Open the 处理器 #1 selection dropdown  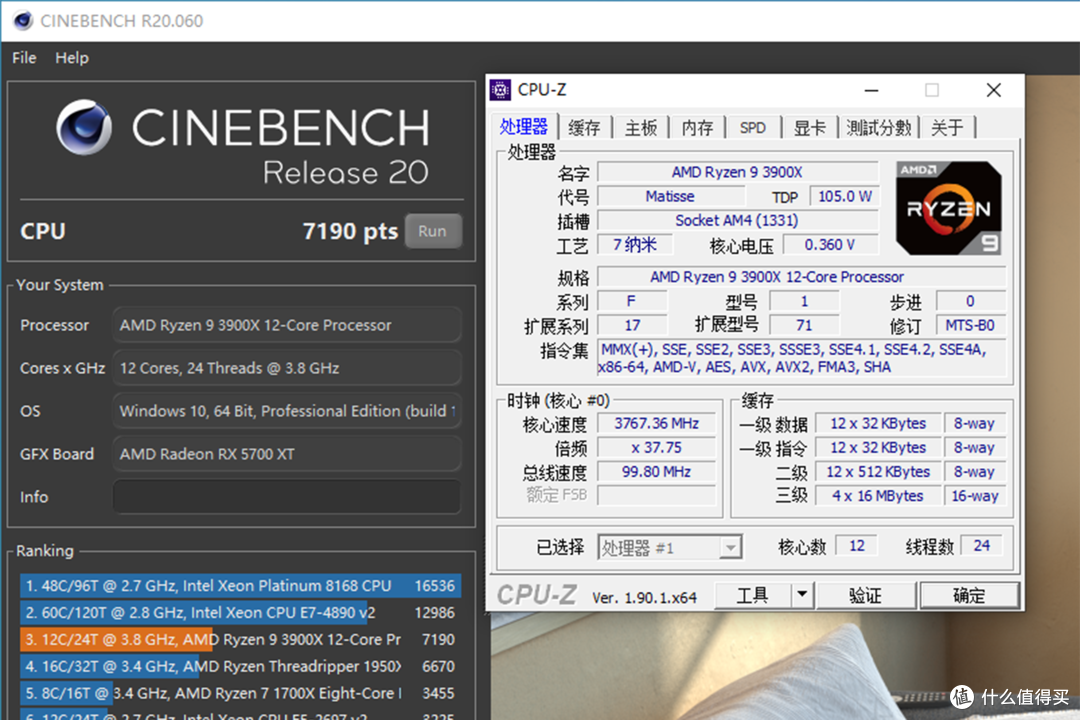(669, 548)
